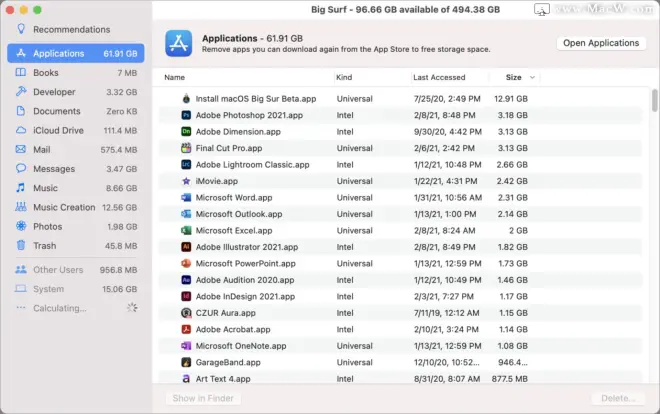
Task: Click the Show in Finder button
Action: [x=203, y=398]
